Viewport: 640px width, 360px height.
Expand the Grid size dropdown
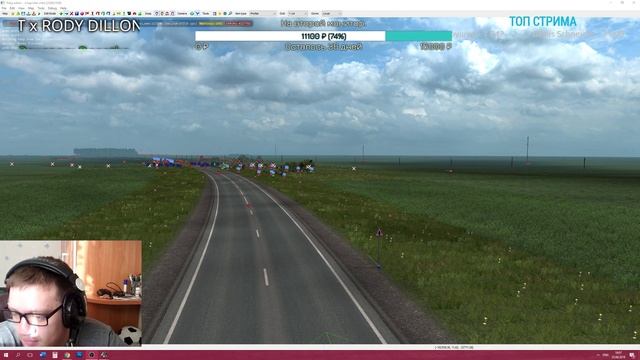pyautogui.click(x=297, y=13)
